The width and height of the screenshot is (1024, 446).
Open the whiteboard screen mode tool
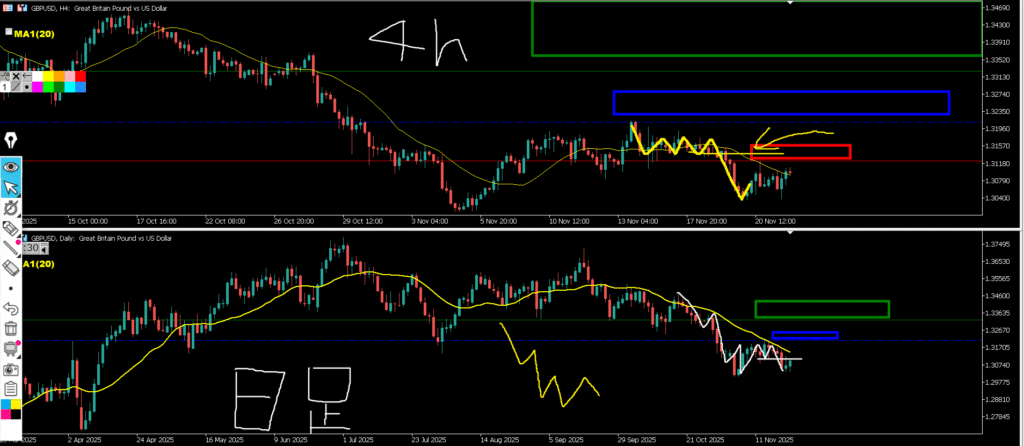pos(11,348)
